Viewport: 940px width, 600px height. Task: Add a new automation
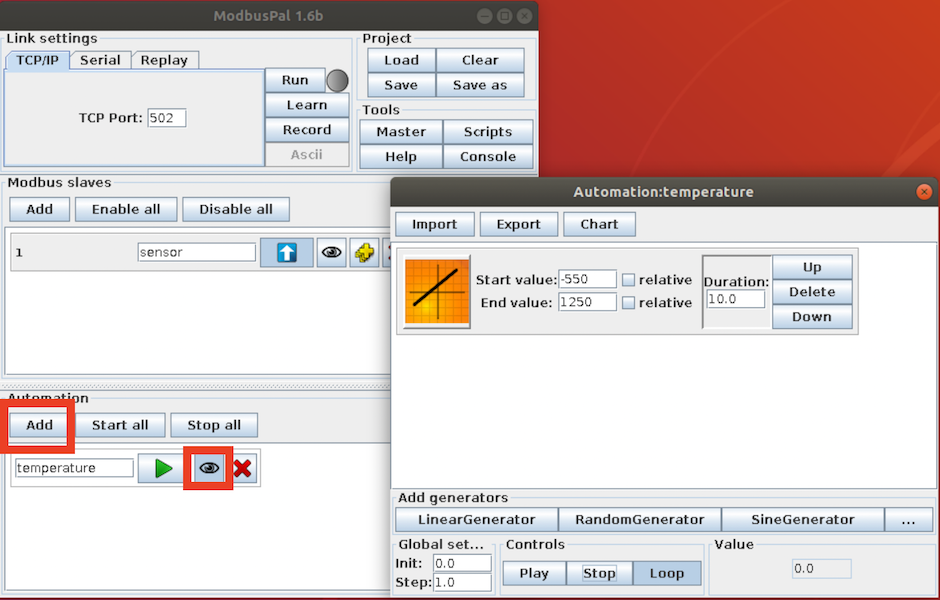pos(40,425)
